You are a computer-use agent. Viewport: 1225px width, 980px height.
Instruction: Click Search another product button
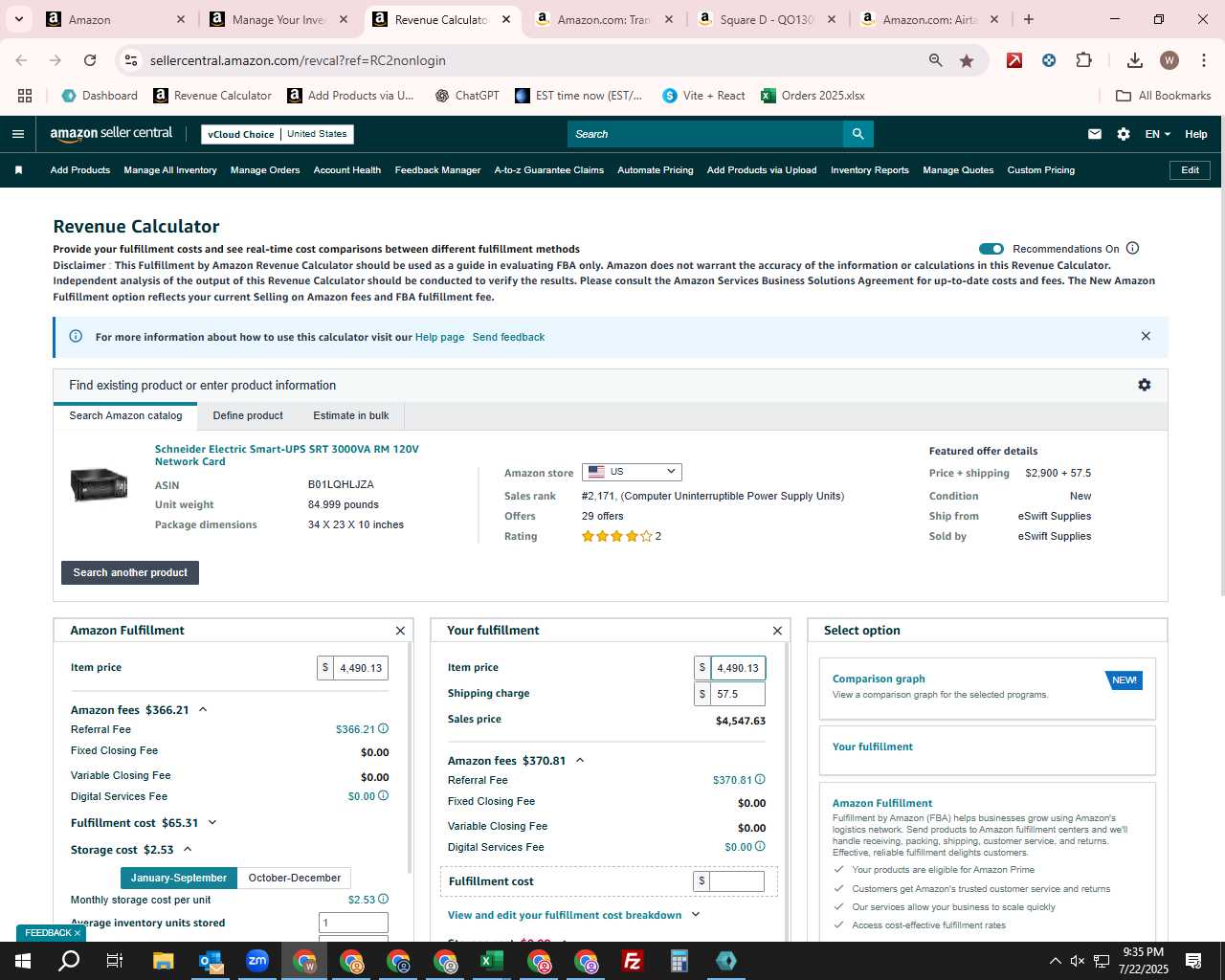(x=130, y=572)
